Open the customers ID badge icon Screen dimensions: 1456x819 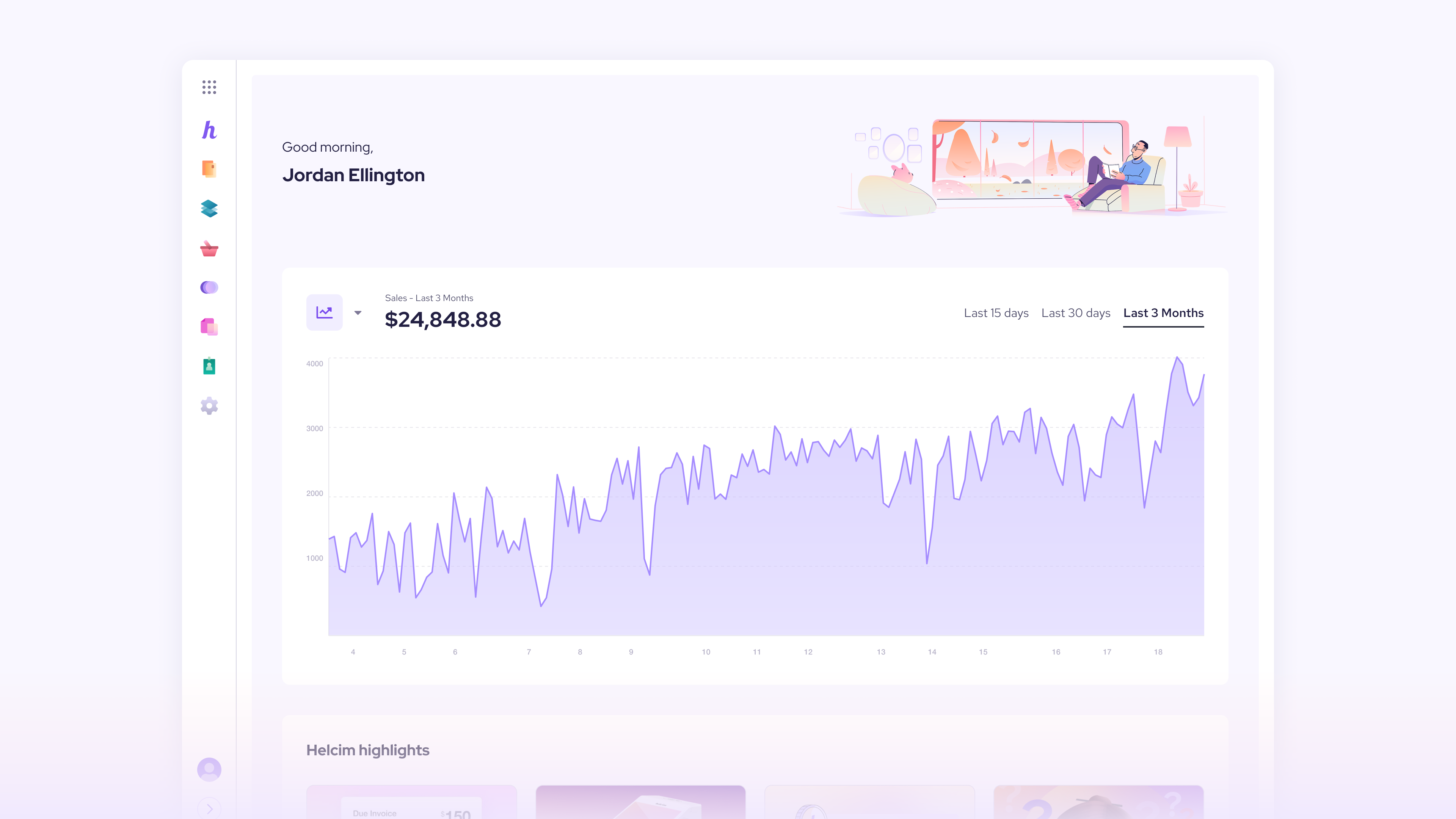209,366
